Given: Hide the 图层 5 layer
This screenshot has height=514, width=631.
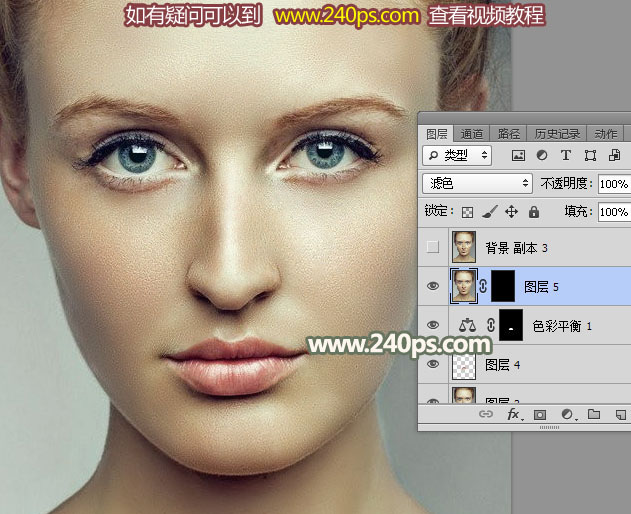Looking at the screenshot, I should tap(433, 286).
